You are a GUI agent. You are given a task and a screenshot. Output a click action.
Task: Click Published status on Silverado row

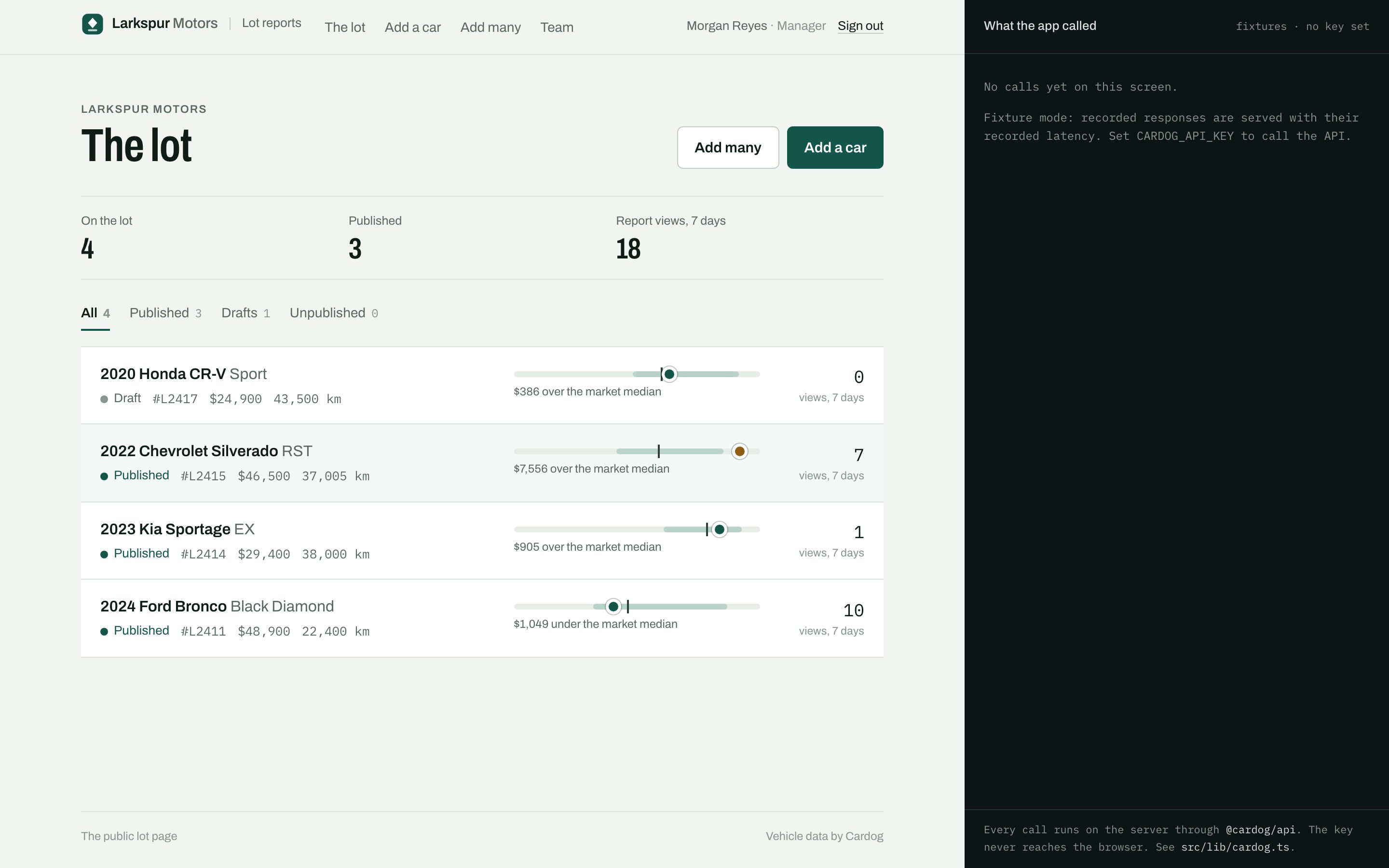135,475
